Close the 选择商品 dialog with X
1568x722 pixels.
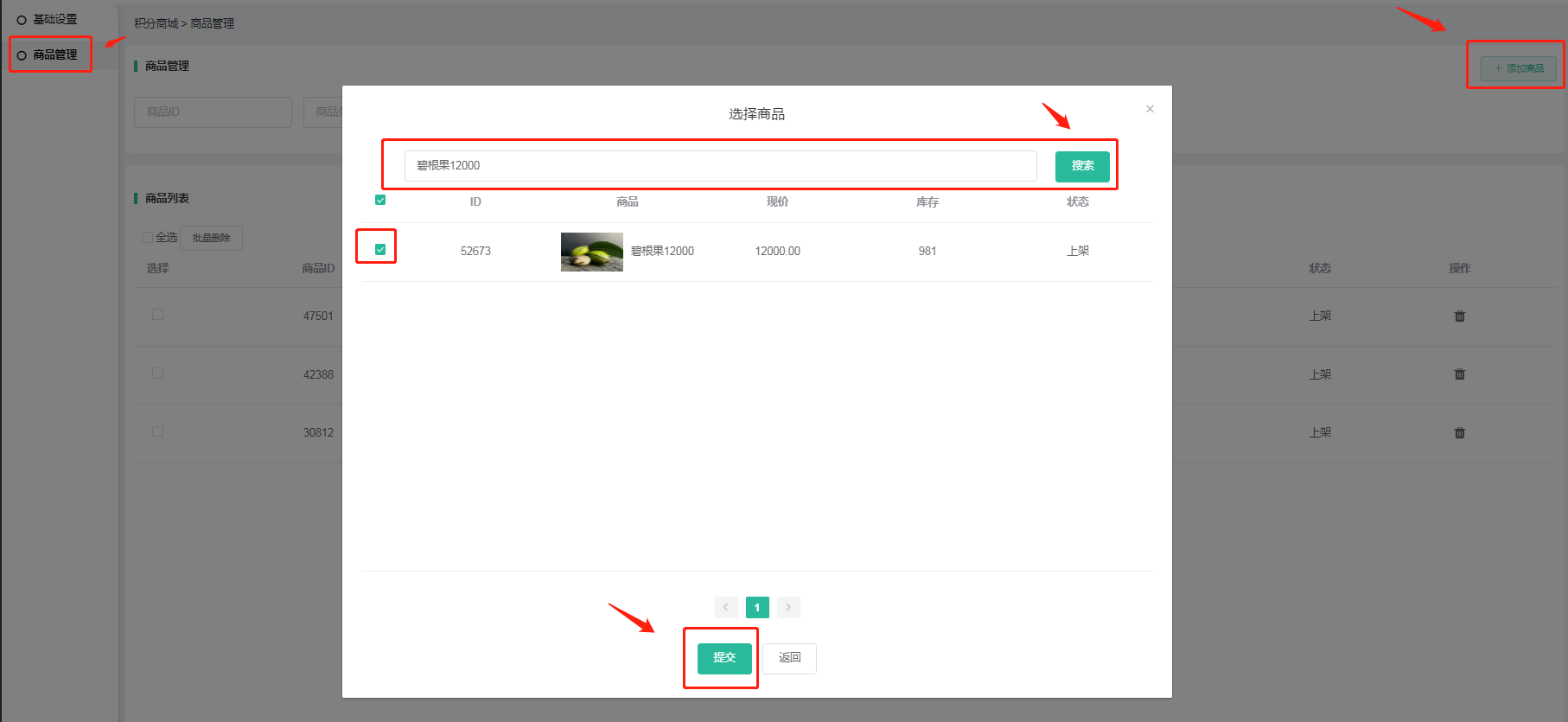coord(1150,109)
